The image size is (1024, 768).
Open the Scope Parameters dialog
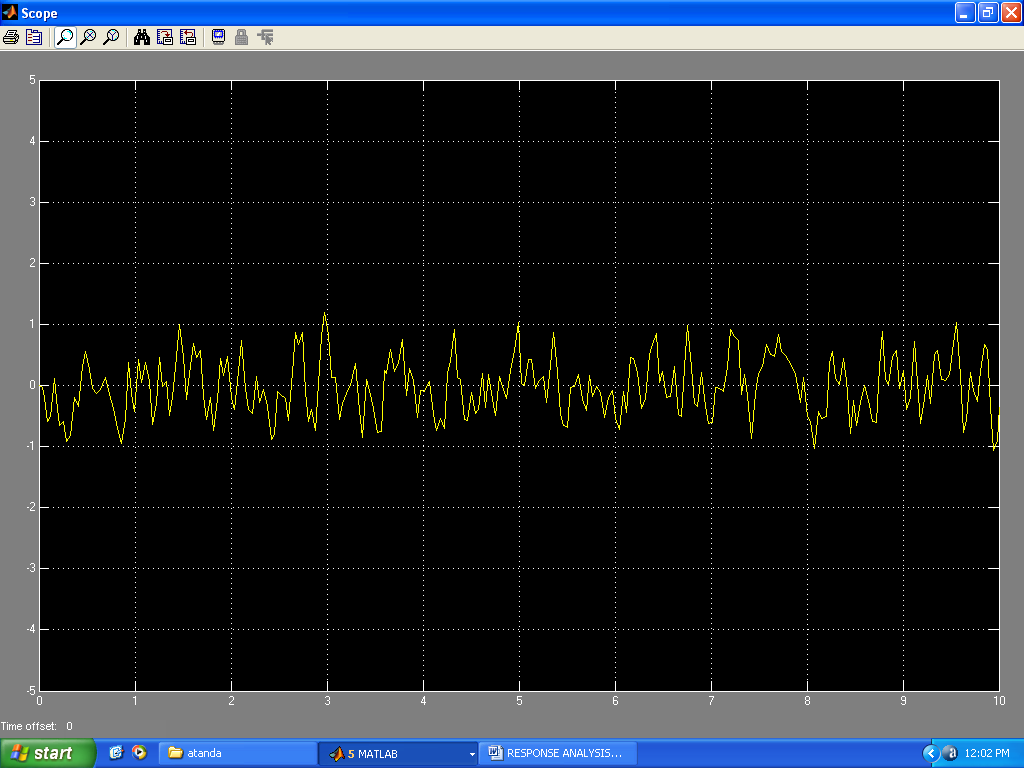[x=34, y=37]
